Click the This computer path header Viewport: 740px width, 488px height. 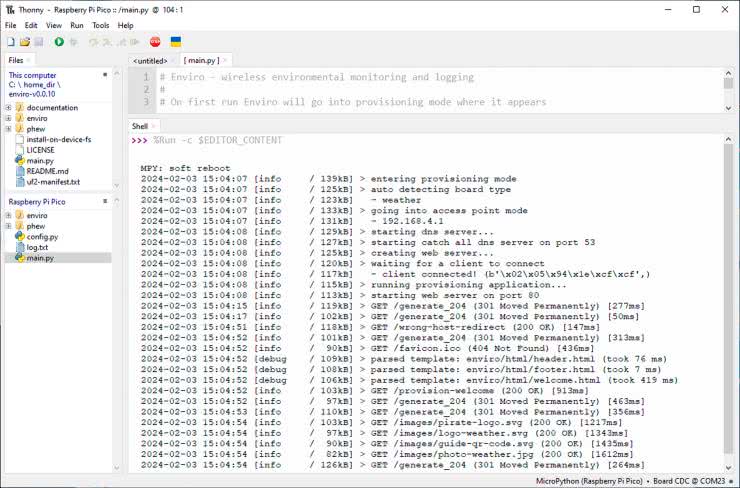pyautogui.click(x=33, y=75)
